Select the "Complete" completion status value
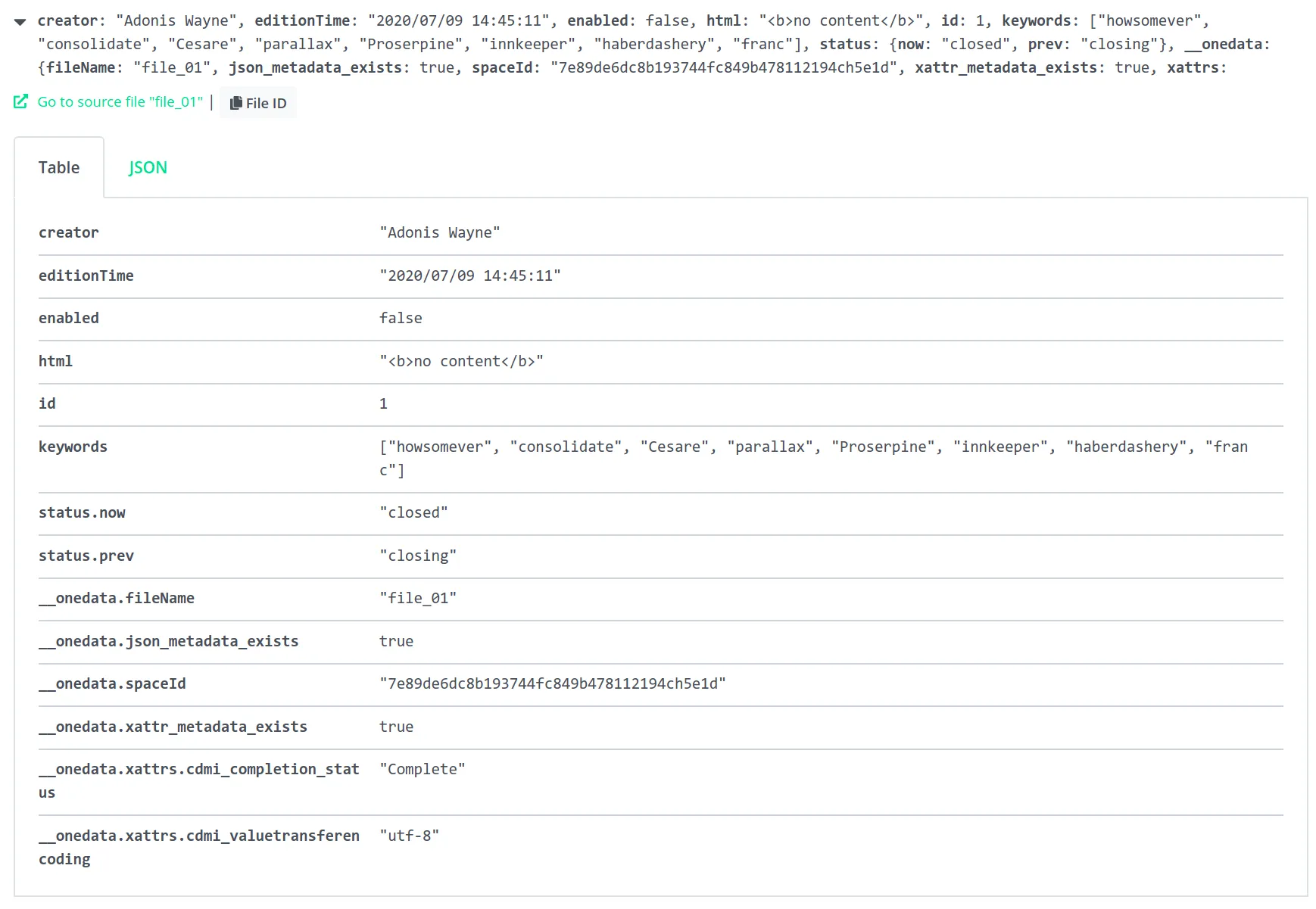1316x909 pixels. tap(422, 770)
